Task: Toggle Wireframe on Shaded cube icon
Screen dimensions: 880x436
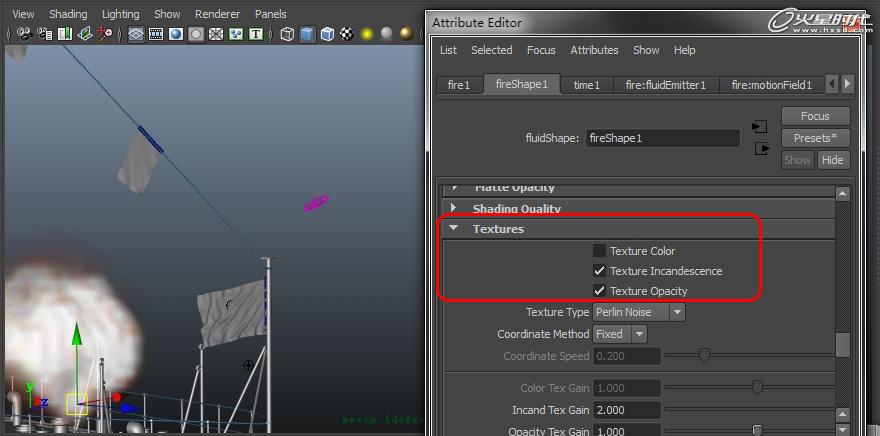Action: coord(327,35)
